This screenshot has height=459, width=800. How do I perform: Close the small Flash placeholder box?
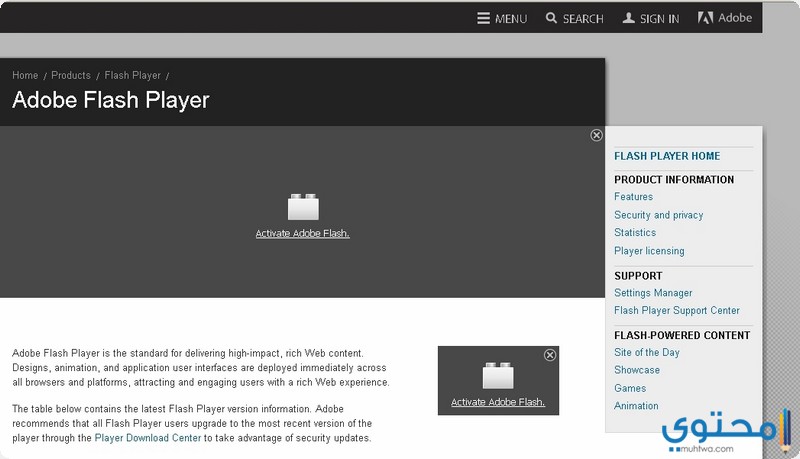pyautogui.click(x=549, y=355)
